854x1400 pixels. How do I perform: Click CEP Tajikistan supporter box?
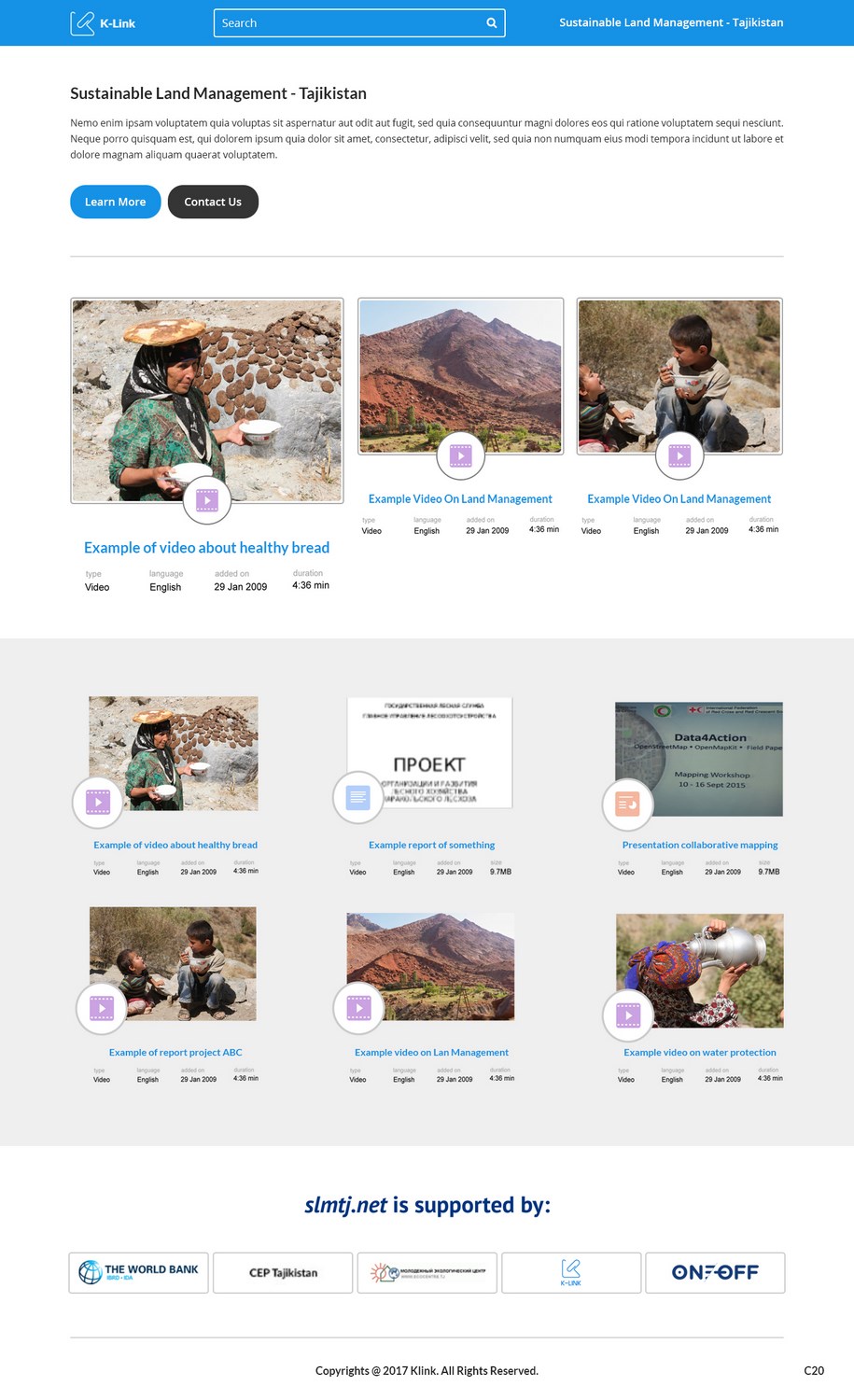(283, 1272)
